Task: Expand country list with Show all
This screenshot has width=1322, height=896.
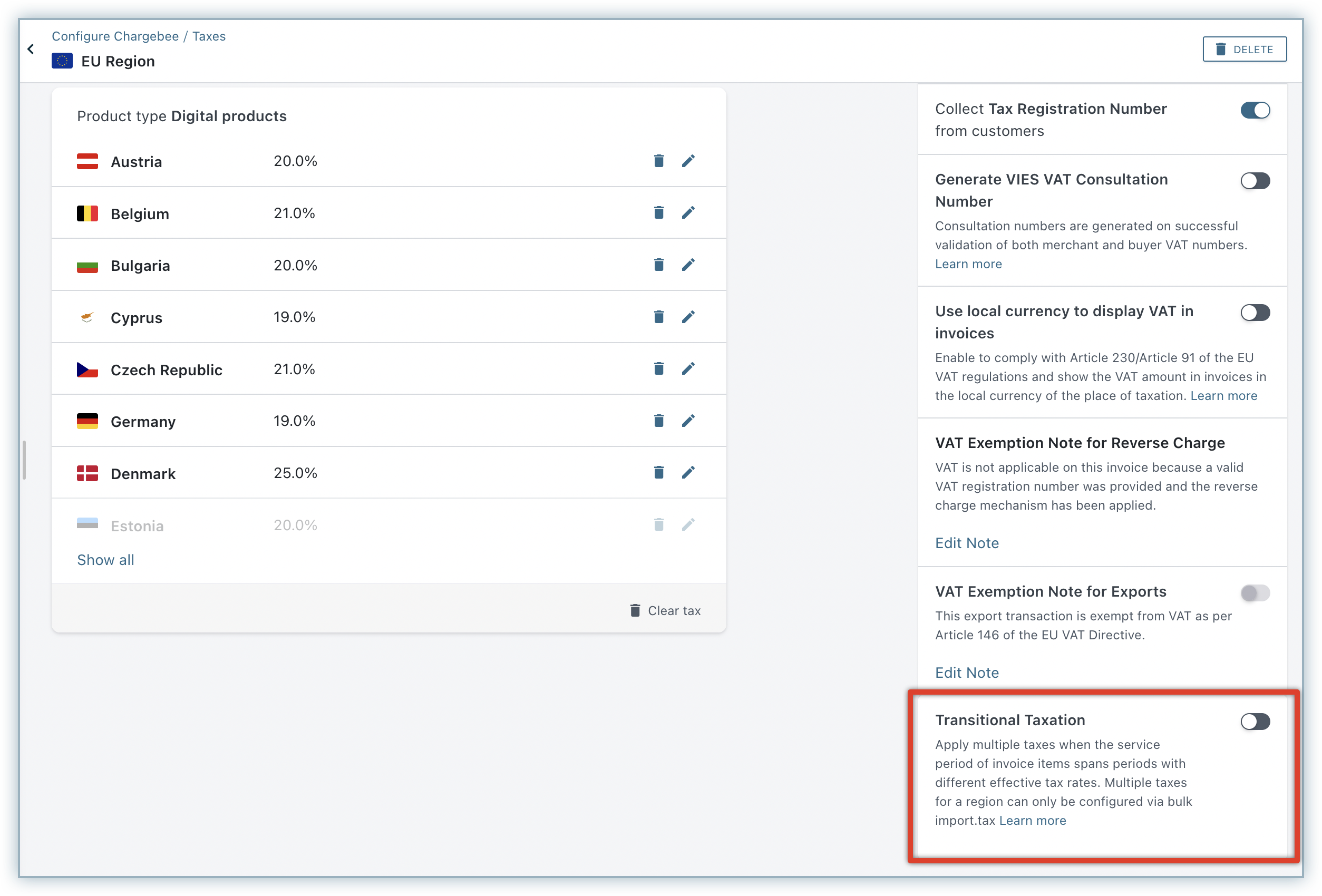Action: tap(106, 560)
